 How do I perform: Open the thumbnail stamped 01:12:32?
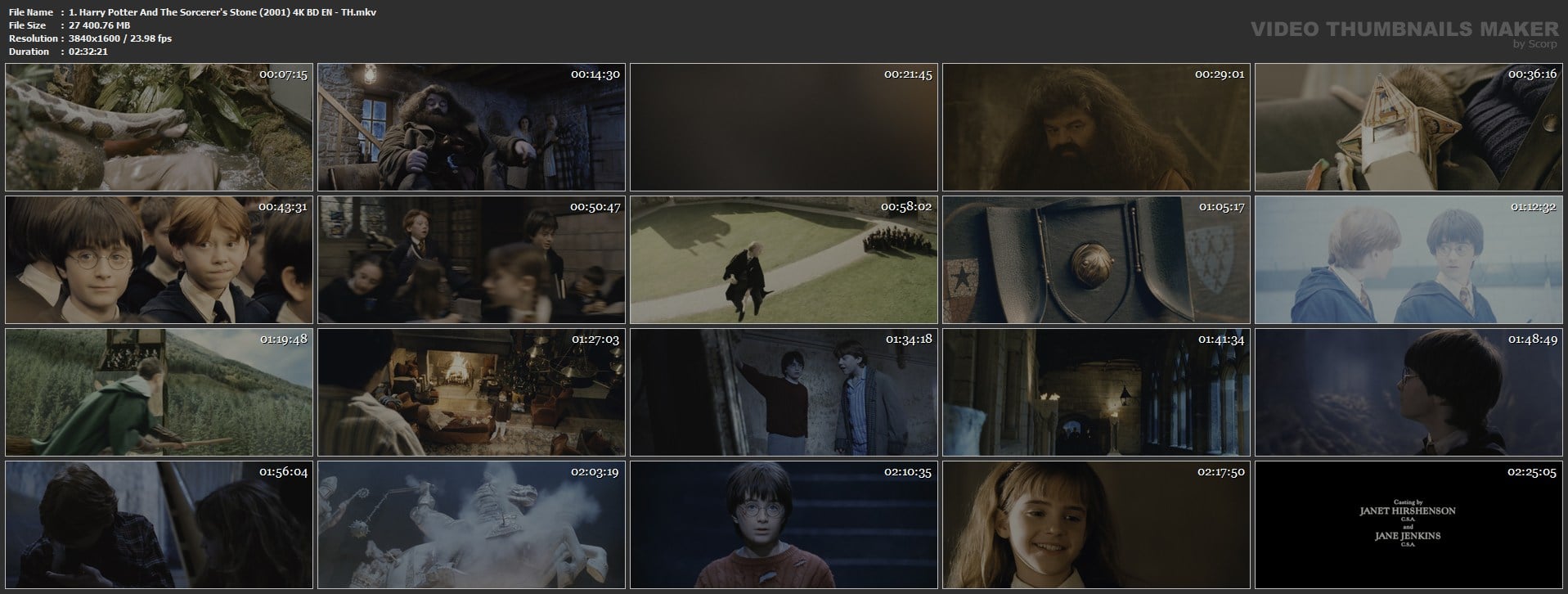click(x=1409, y=259)
